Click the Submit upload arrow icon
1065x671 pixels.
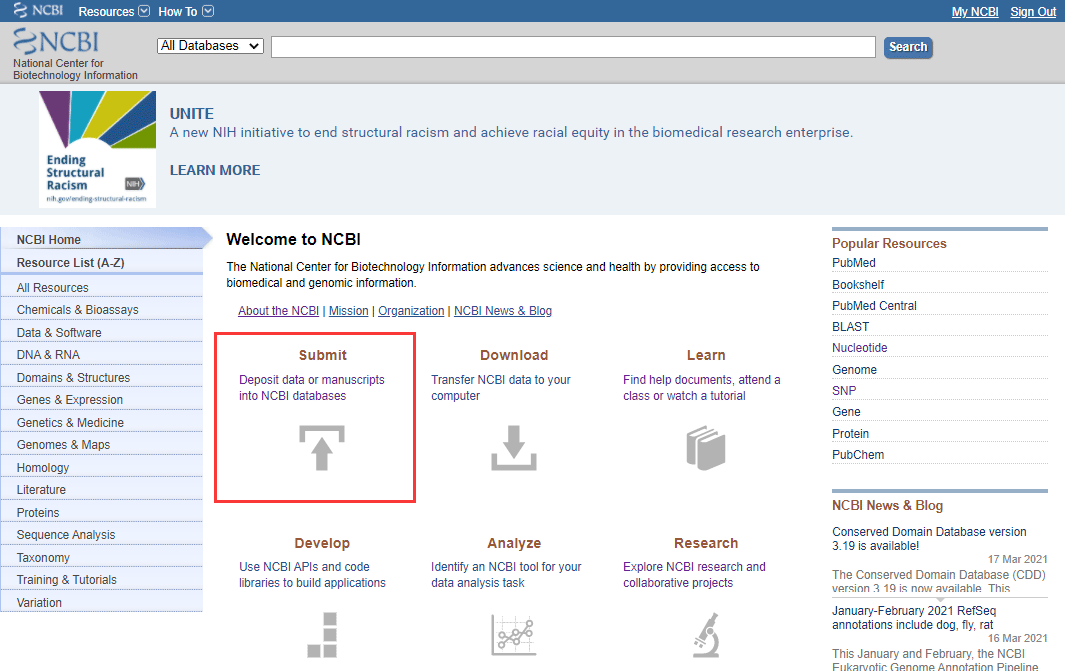coord(322,448)
